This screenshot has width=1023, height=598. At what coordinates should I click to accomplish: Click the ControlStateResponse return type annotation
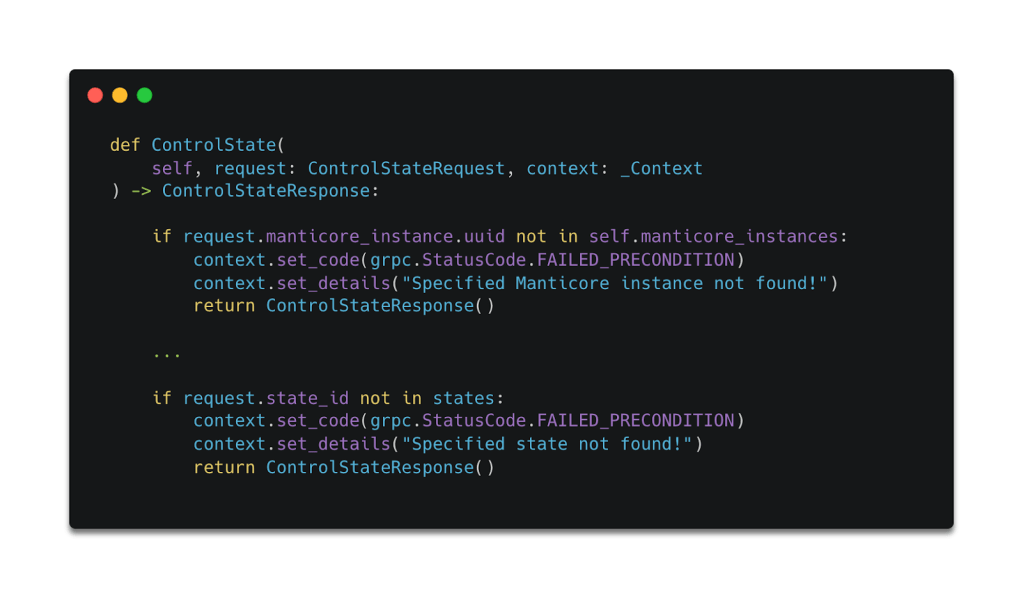[265, 190]
